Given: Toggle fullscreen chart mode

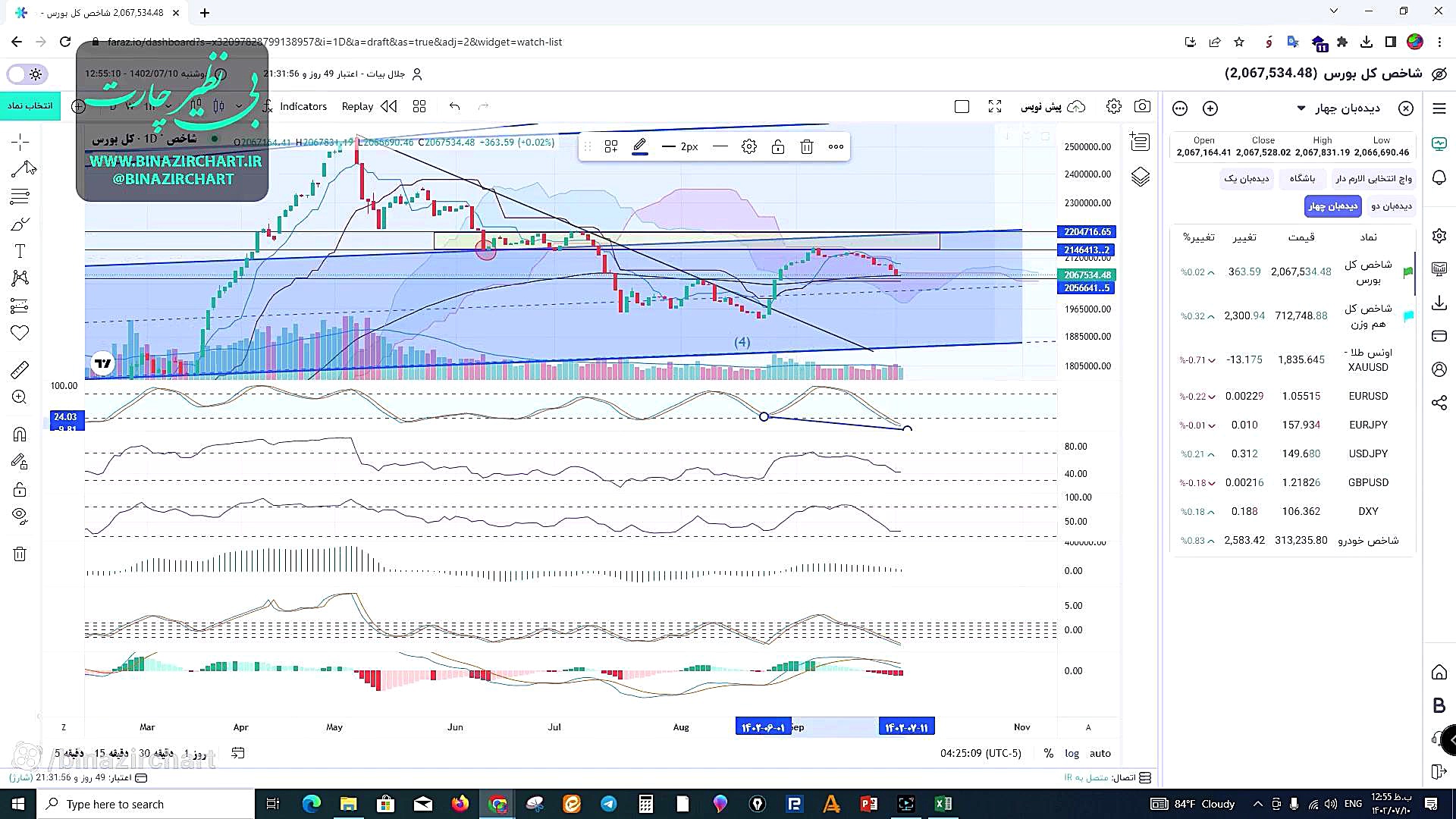Looking at the screenshot, I should point(995,107).
